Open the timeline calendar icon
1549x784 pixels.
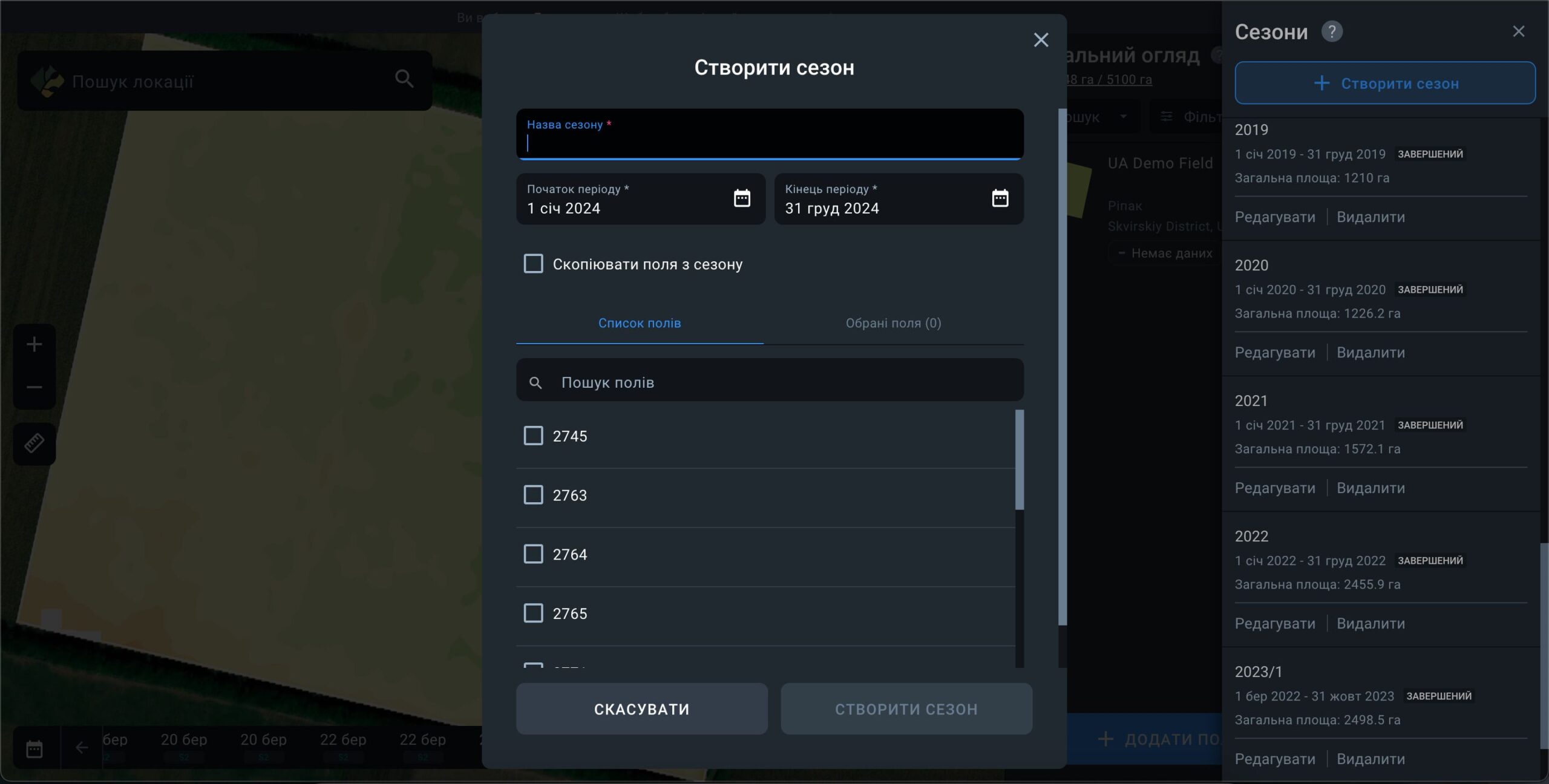click(34, 749)
